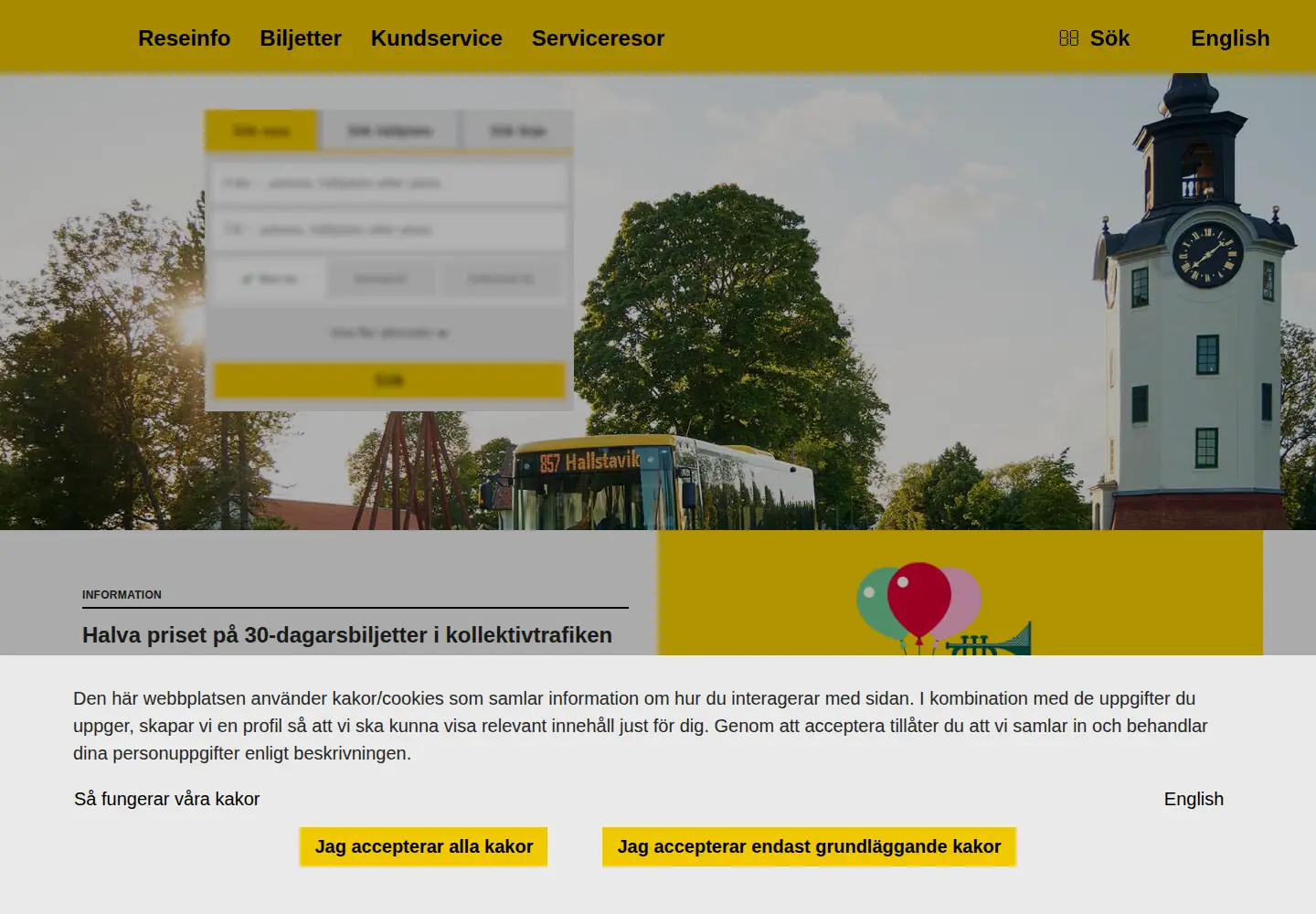Select the 'Sök linje' tab
The height and width of the screenshot is (914, 1316).
coord(517,131)
